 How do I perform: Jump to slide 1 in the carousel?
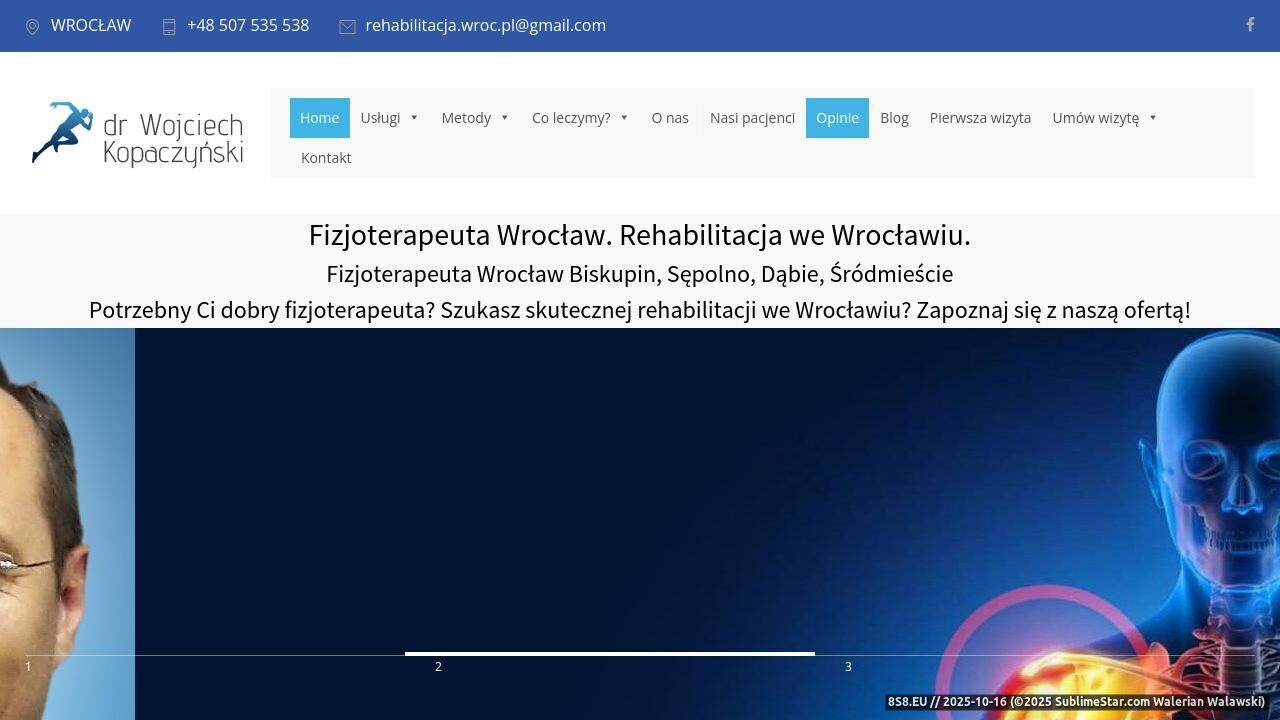point(28,666)
